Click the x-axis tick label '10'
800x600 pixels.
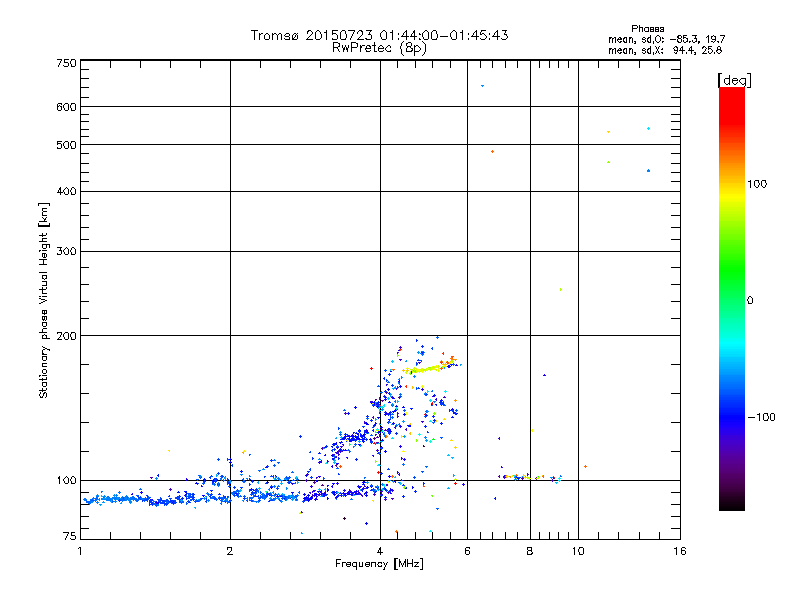pos(578,551)
